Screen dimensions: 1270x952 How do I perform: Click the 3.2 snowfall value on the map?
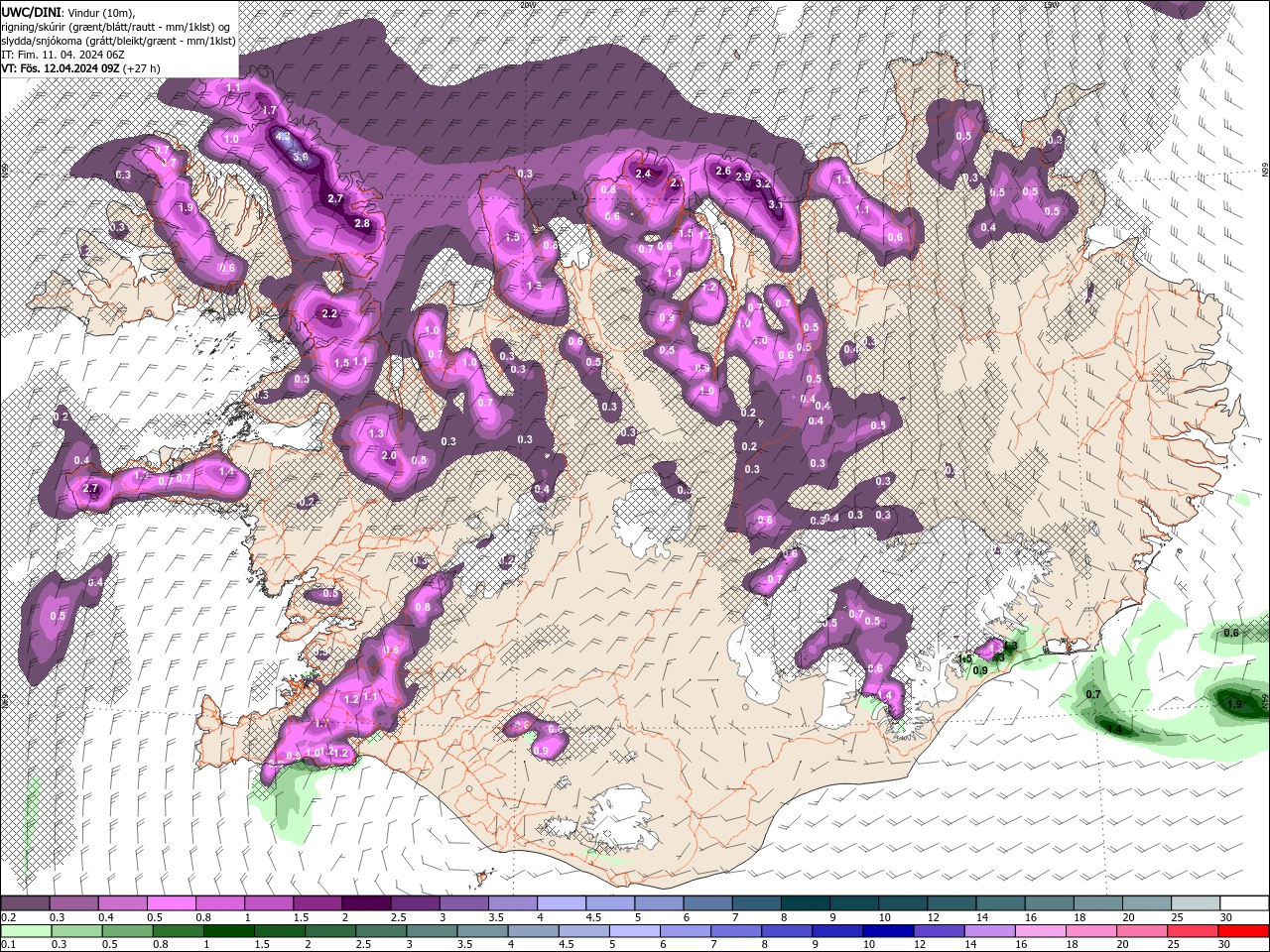click(763, 183)
